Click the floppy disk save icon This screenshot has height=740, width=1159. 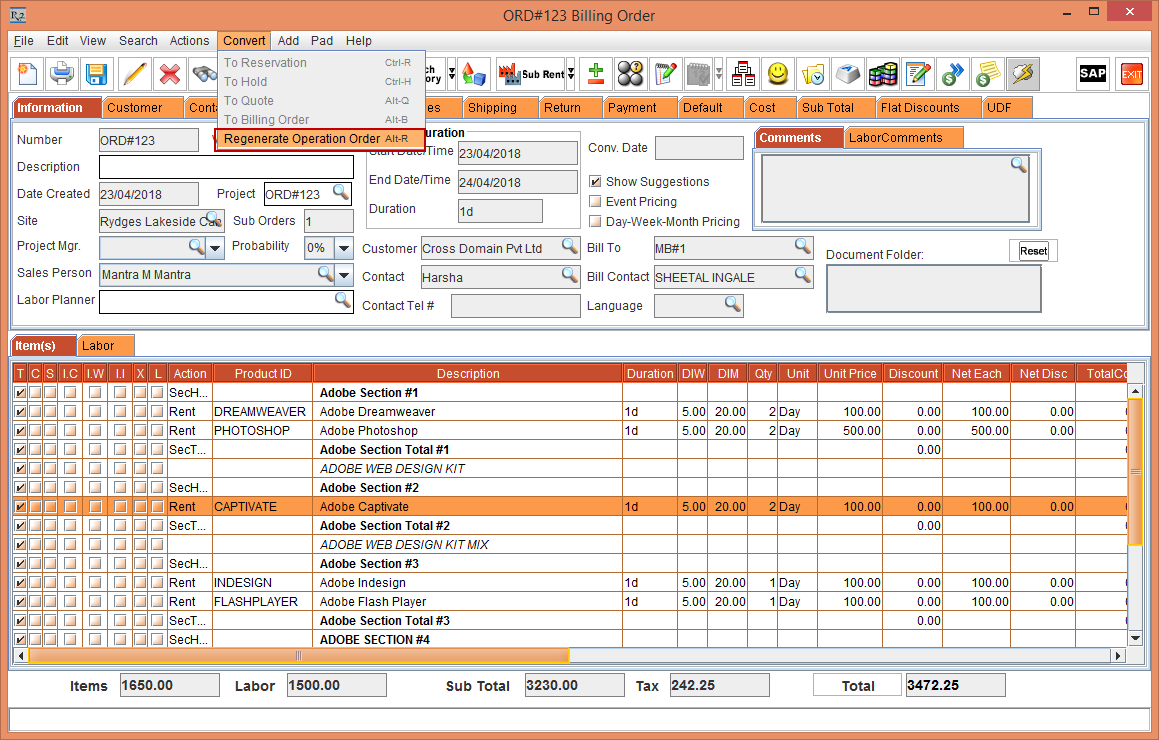click(96, 74)
